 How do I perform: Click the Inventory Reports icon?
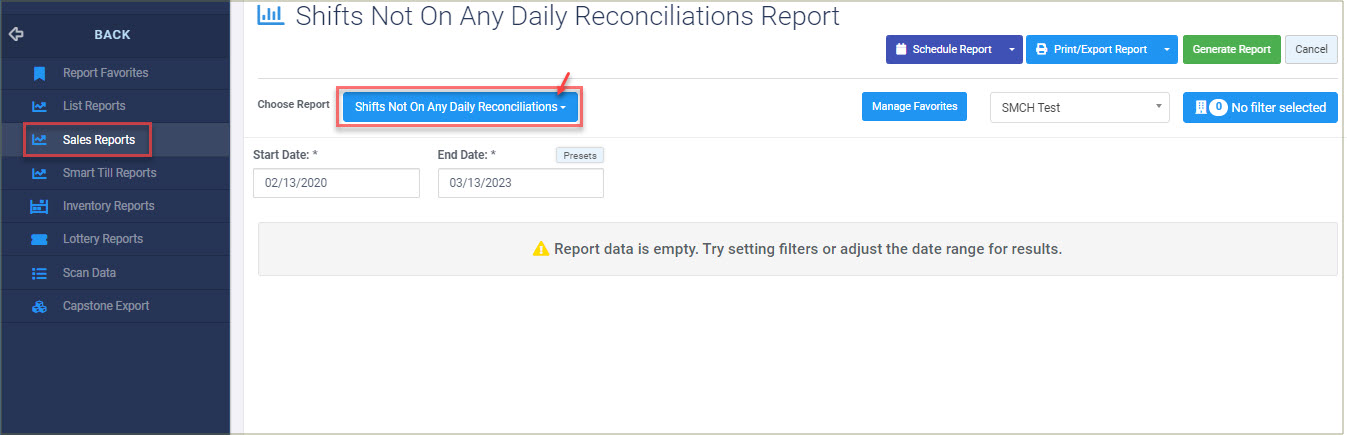click(39, 206)
